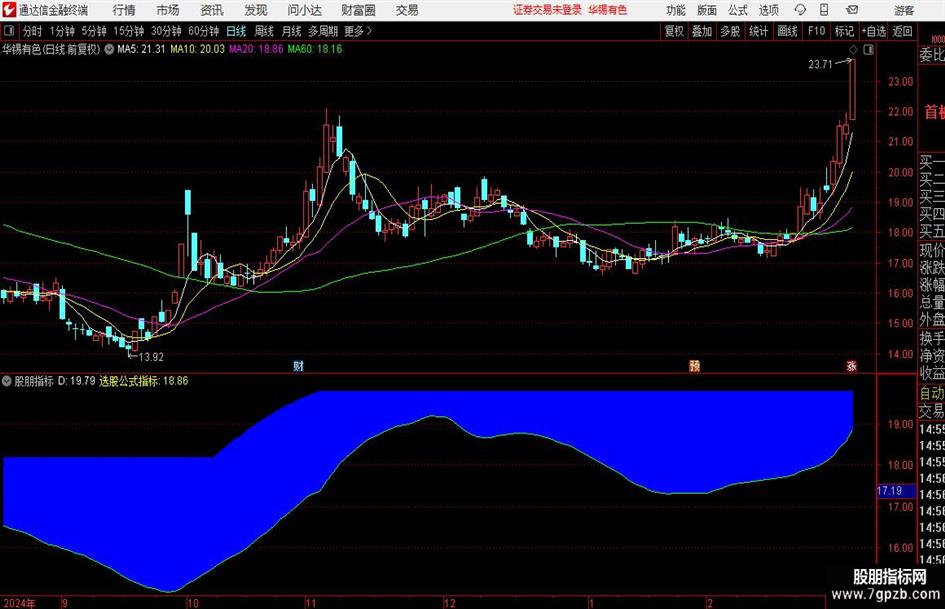Open the 选项 menu
This screenshot has width=945, height=609.
tap(768, 10)
